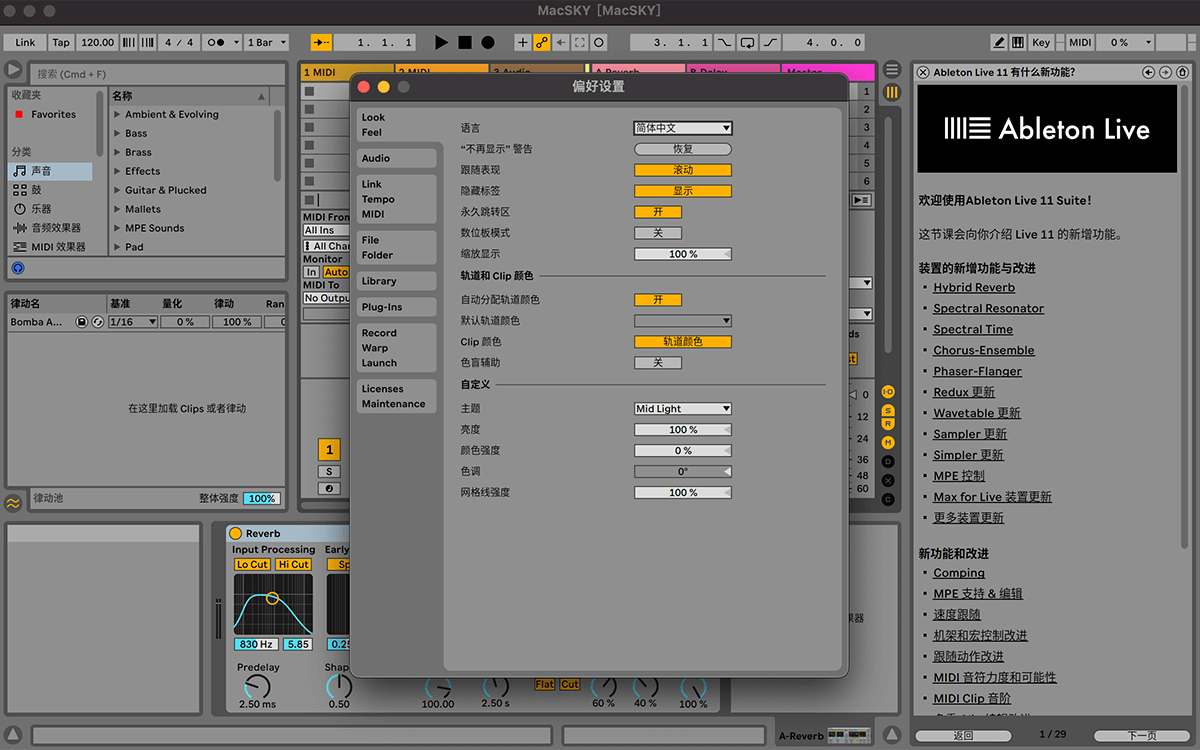Adjust 缩放显示 100% slider
1200x750 pixels.
pos(683,254)
